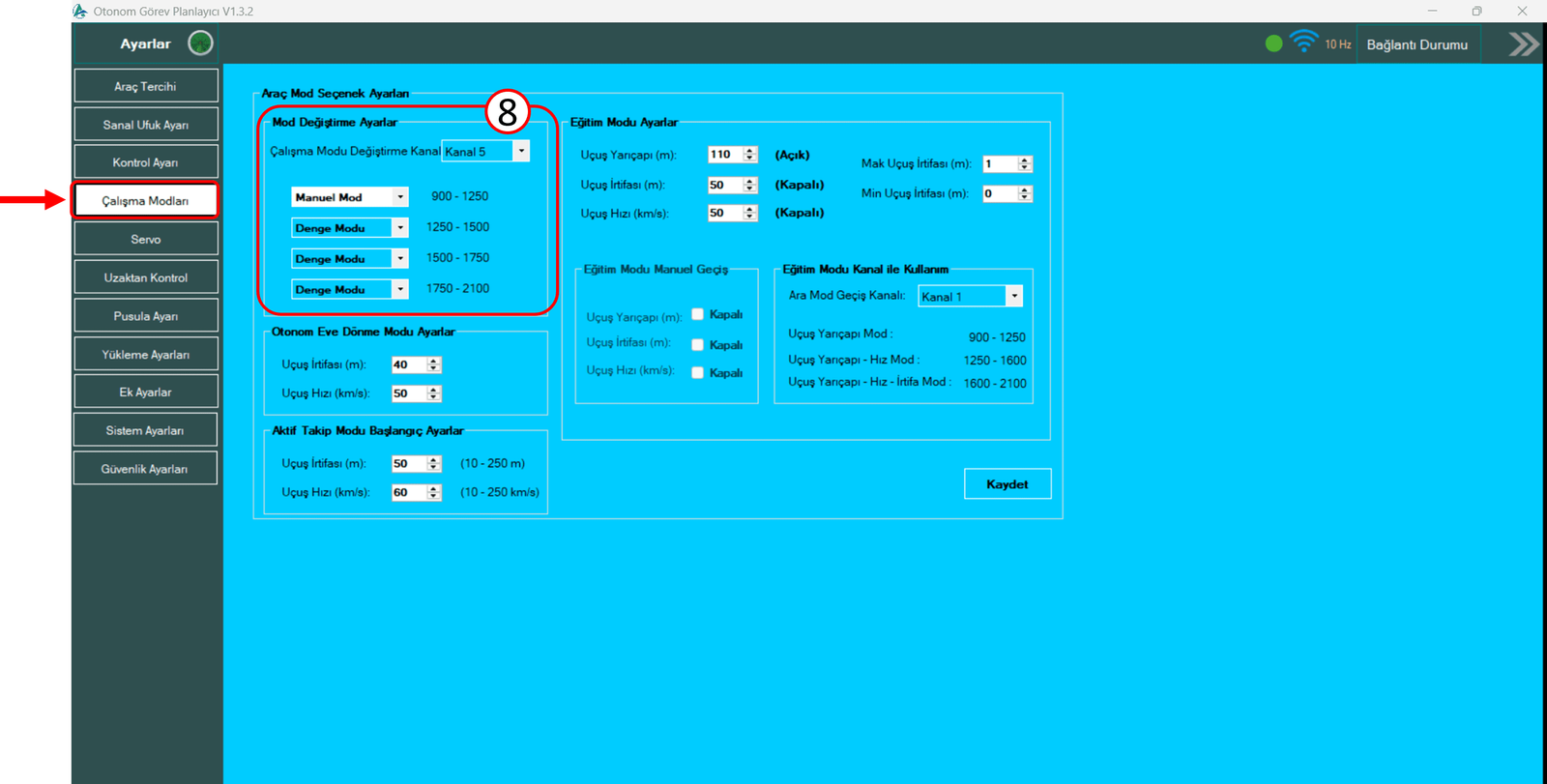This screenshot has width=1547, height=784.
Task: Open the Pusula Ayarı section
Action: (145, 316)
